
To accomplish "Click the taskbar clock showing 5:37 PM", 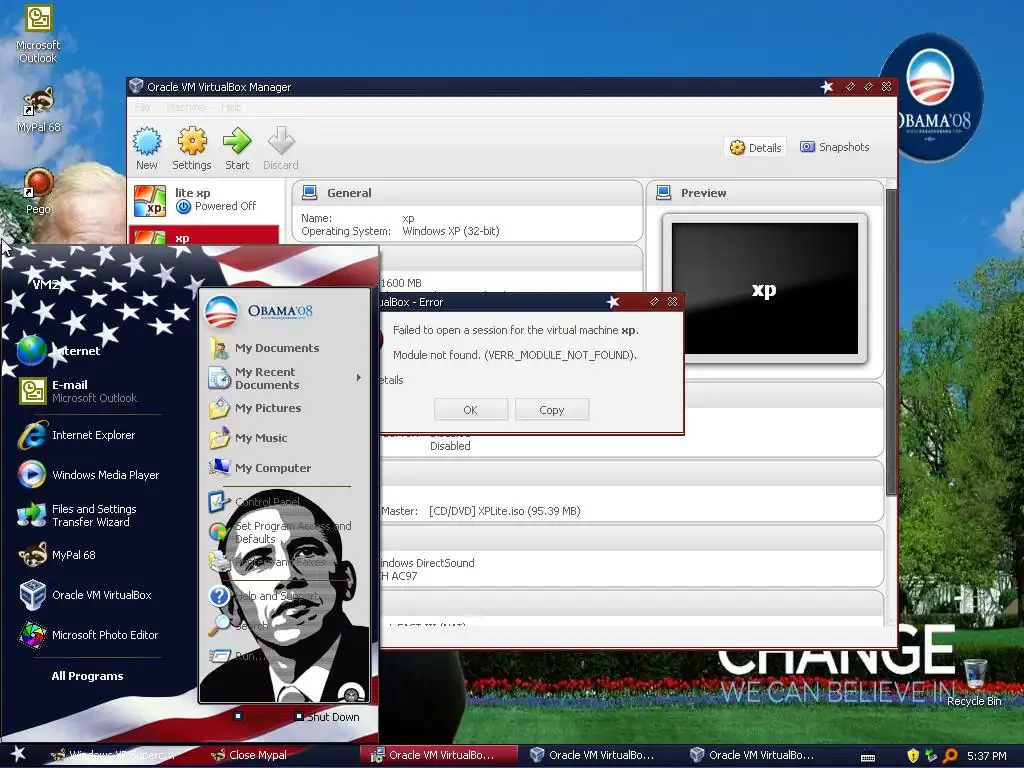I will tap(986, 756).
